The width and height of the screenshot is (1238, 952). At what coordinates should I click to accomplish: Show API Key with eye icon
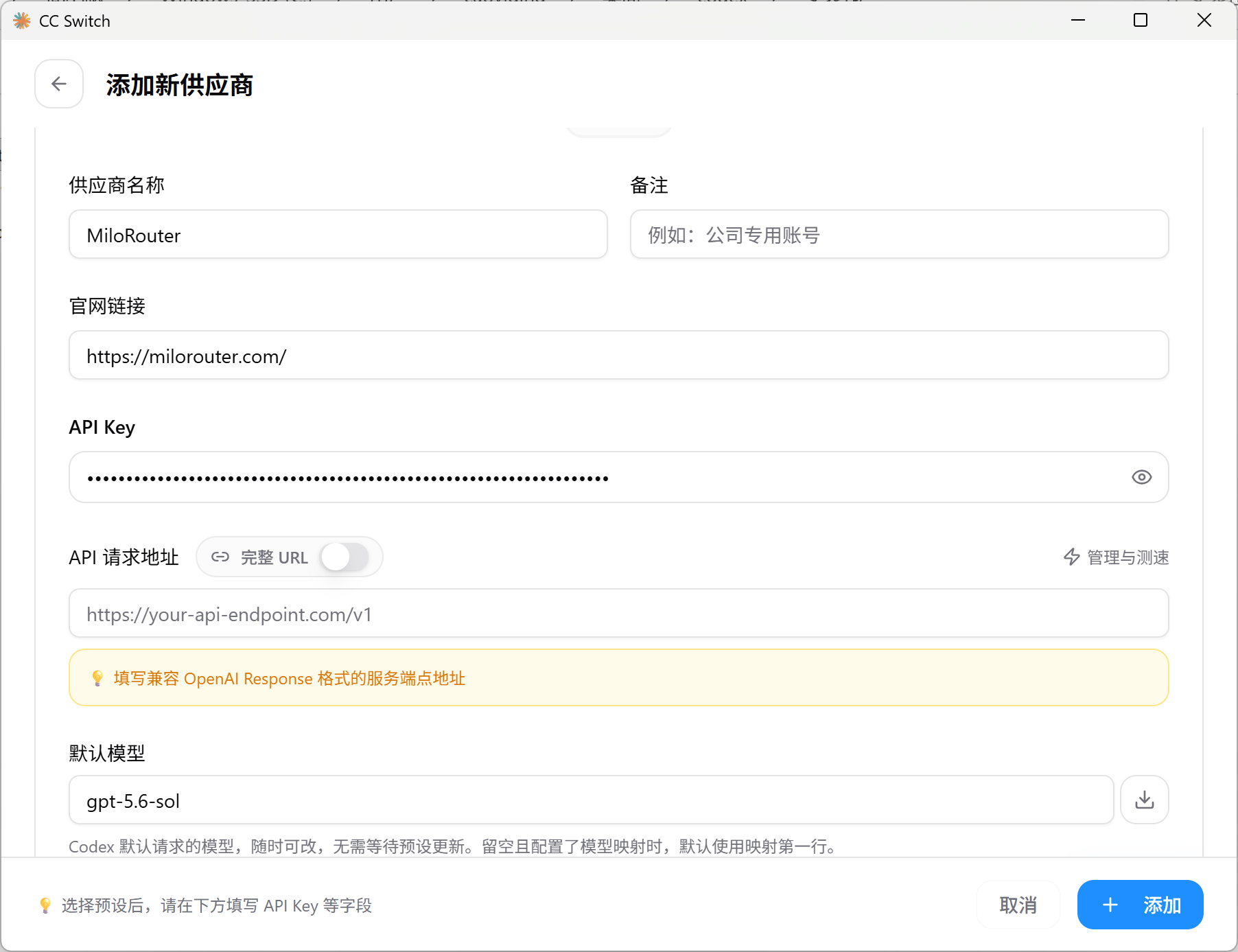[x=1141, y=477]
